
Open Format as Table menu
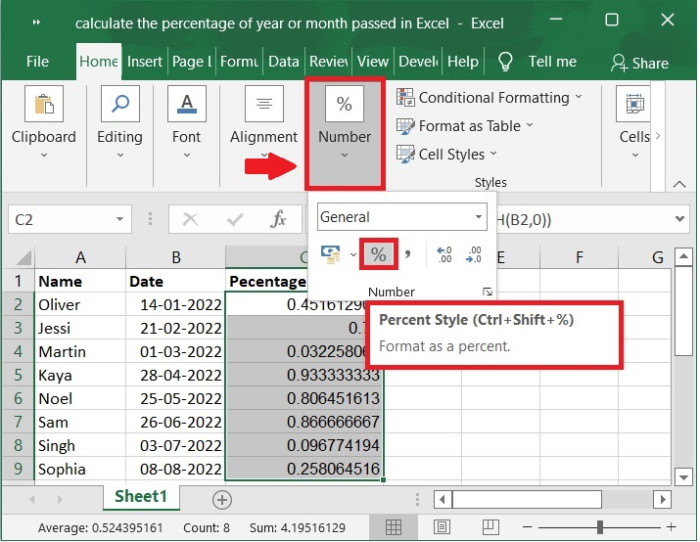(465, 126)
